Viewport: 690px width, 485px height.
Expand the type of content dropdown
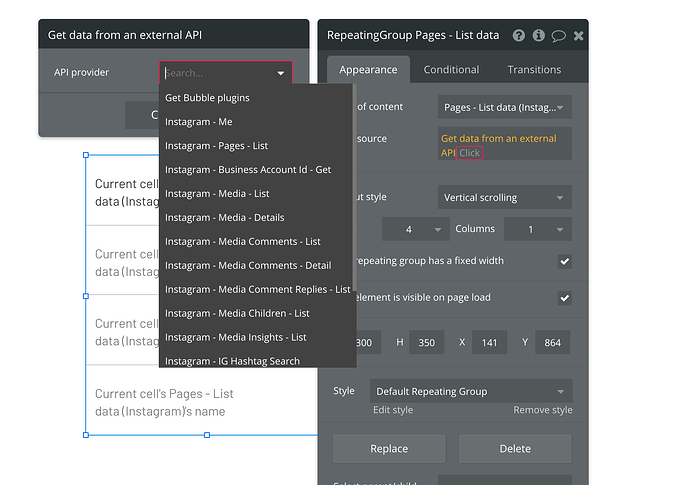(504, 107)
